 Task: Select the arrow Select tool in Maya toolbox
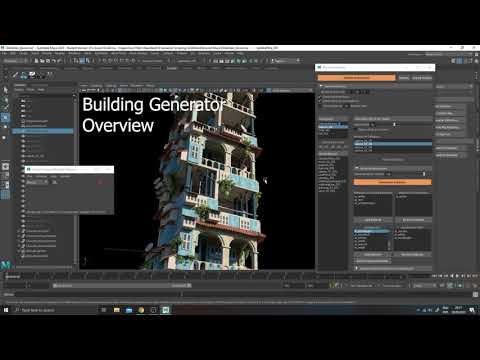[x=5, y=90]
